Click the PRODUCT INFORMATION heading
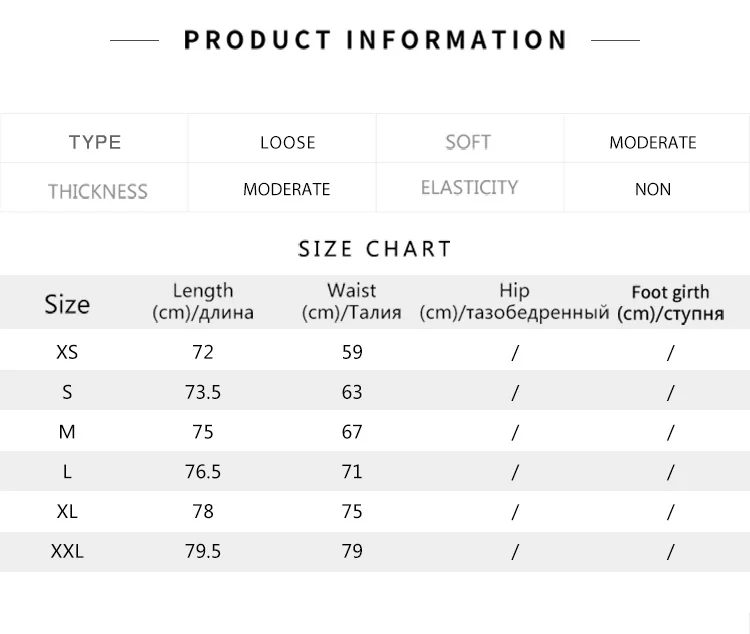 [375, 40]
